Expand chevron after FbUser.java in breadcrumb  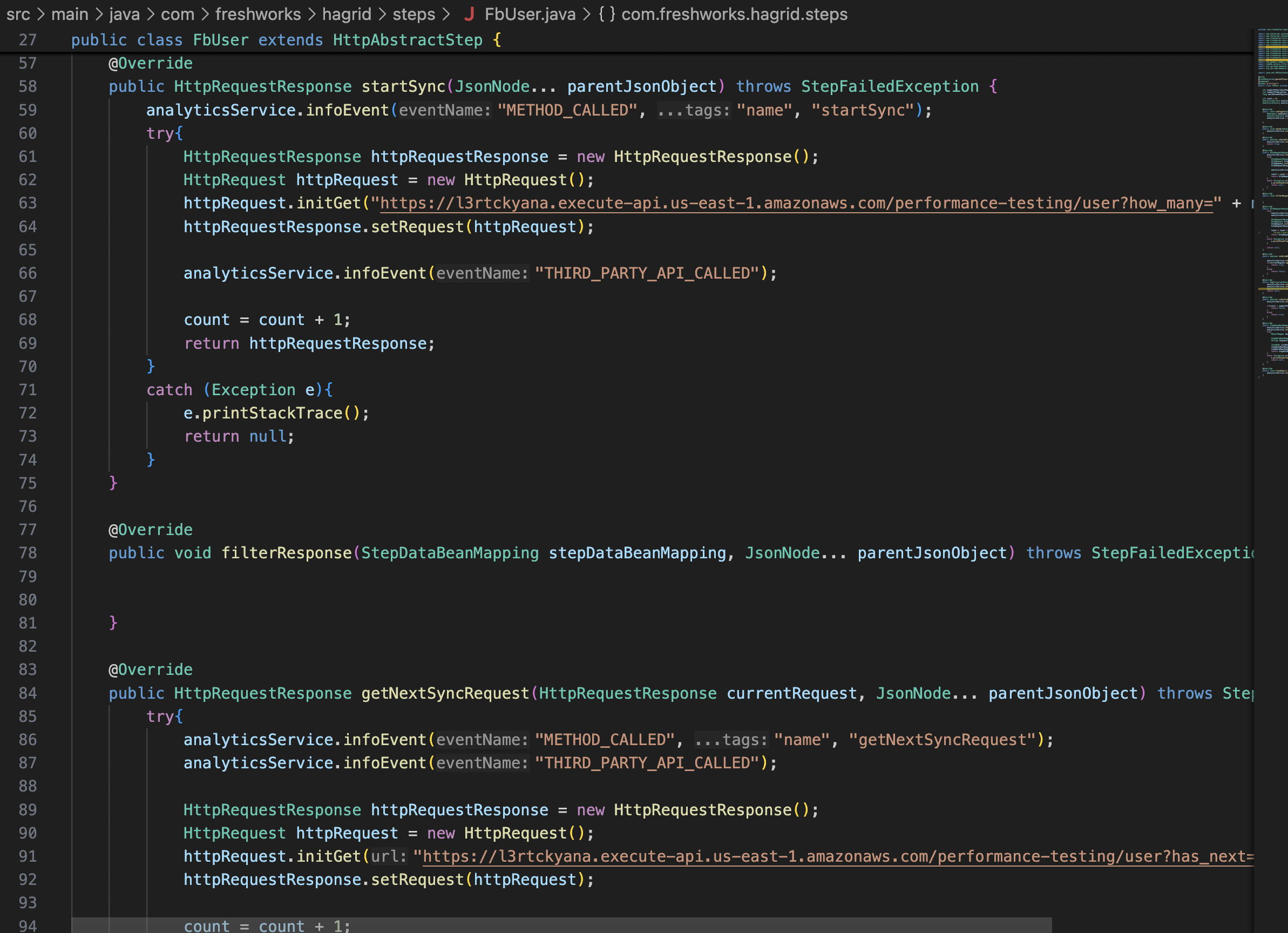point(587,14)
